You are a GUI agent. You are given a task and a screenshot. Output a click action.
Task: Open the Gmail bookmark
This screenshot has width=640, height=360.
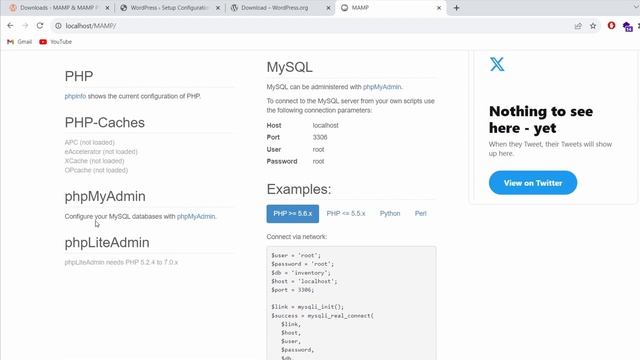point(19,42)
